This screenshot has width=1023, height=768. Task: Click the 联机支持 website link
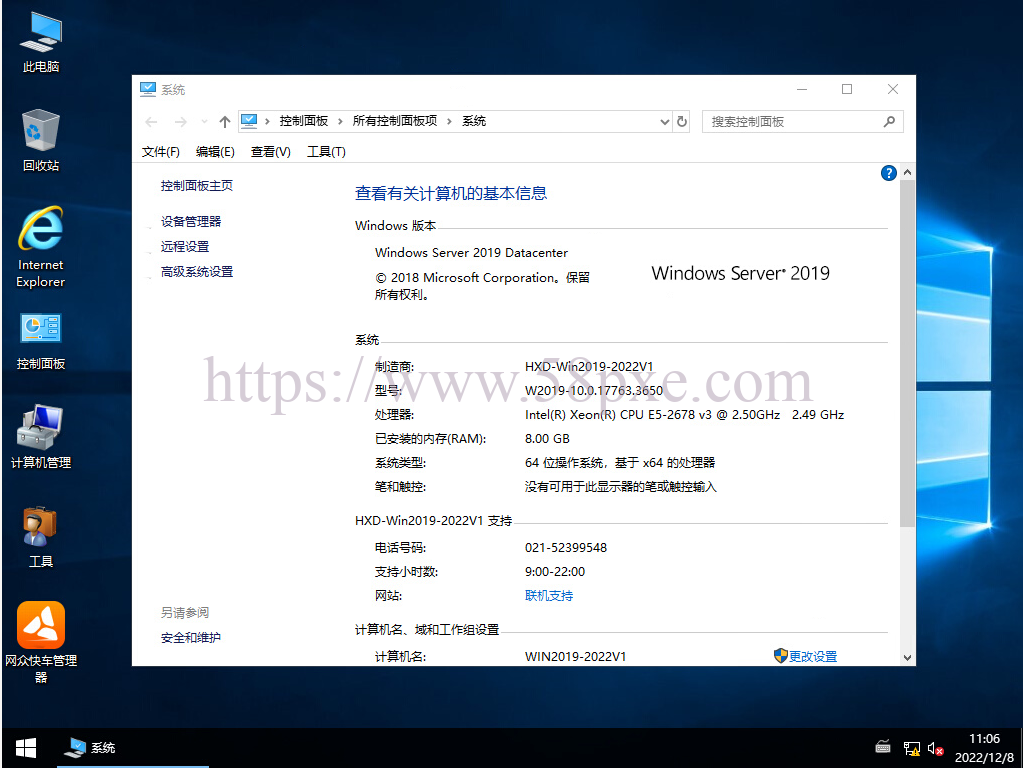pos(549,596)
